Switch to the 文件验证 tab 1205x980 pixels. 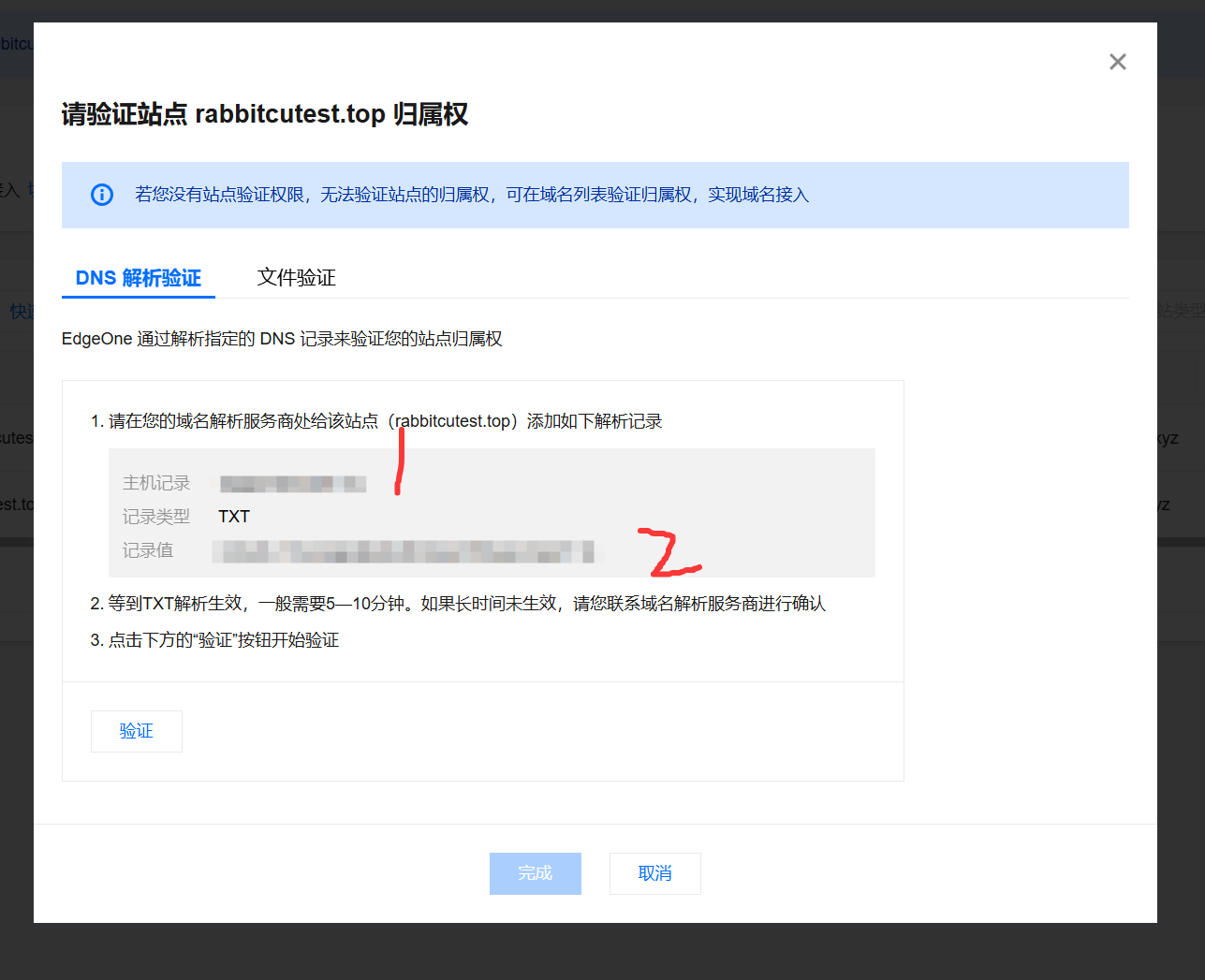[297, 278]
